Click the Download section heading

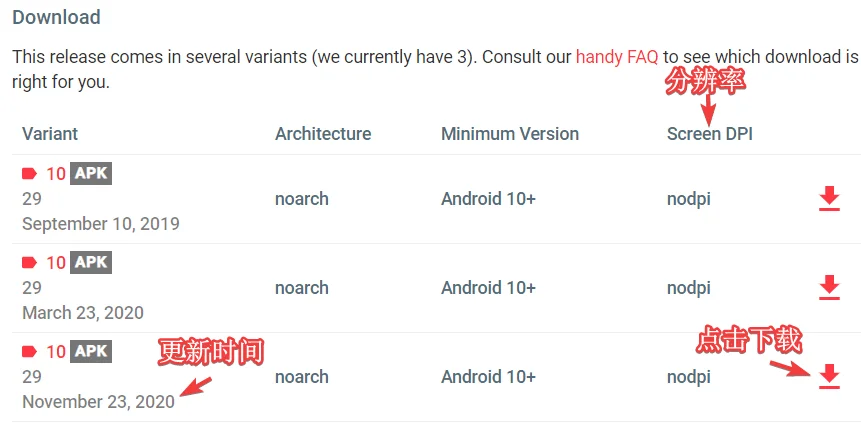(56, 17)
